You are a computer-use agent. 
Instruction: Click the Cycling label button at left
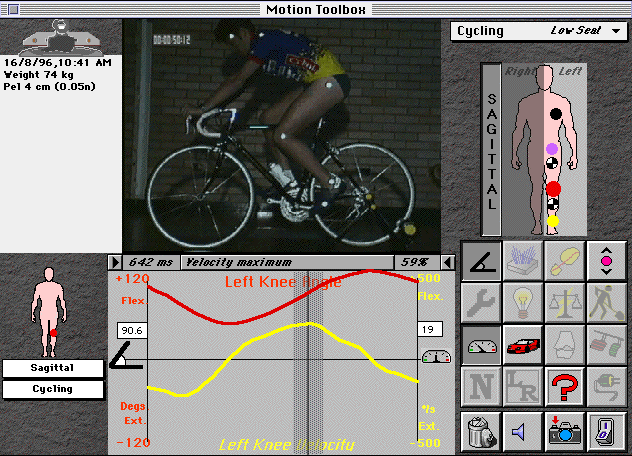click(52, 388)
